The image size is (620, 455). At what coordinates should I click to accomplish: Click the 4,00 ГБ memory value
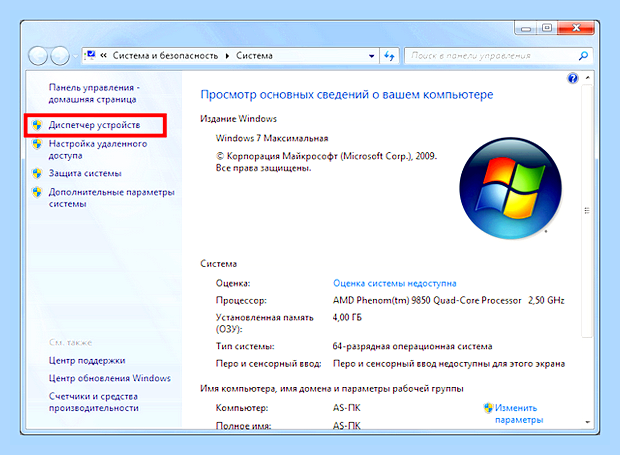click(347, 317)
